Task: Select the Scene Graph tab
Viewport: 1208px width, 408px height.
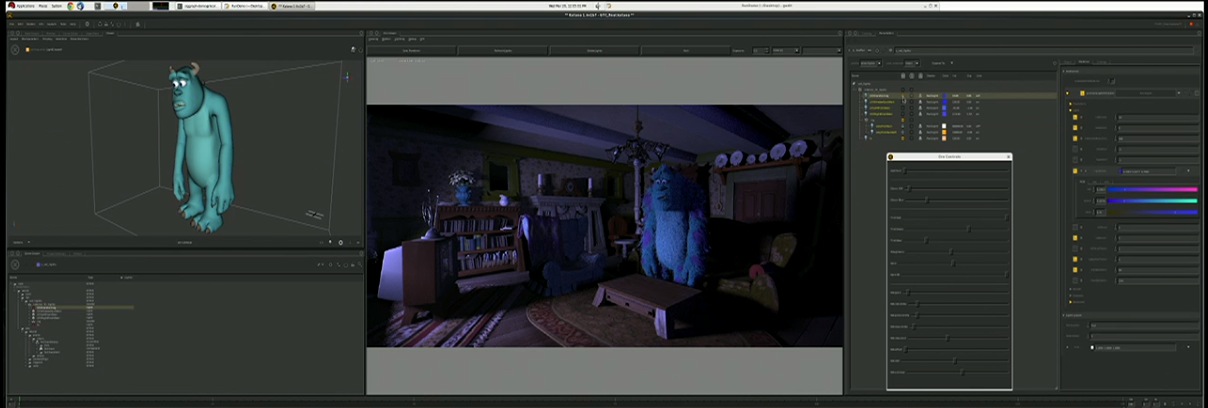Action: [x=30, y=254]
